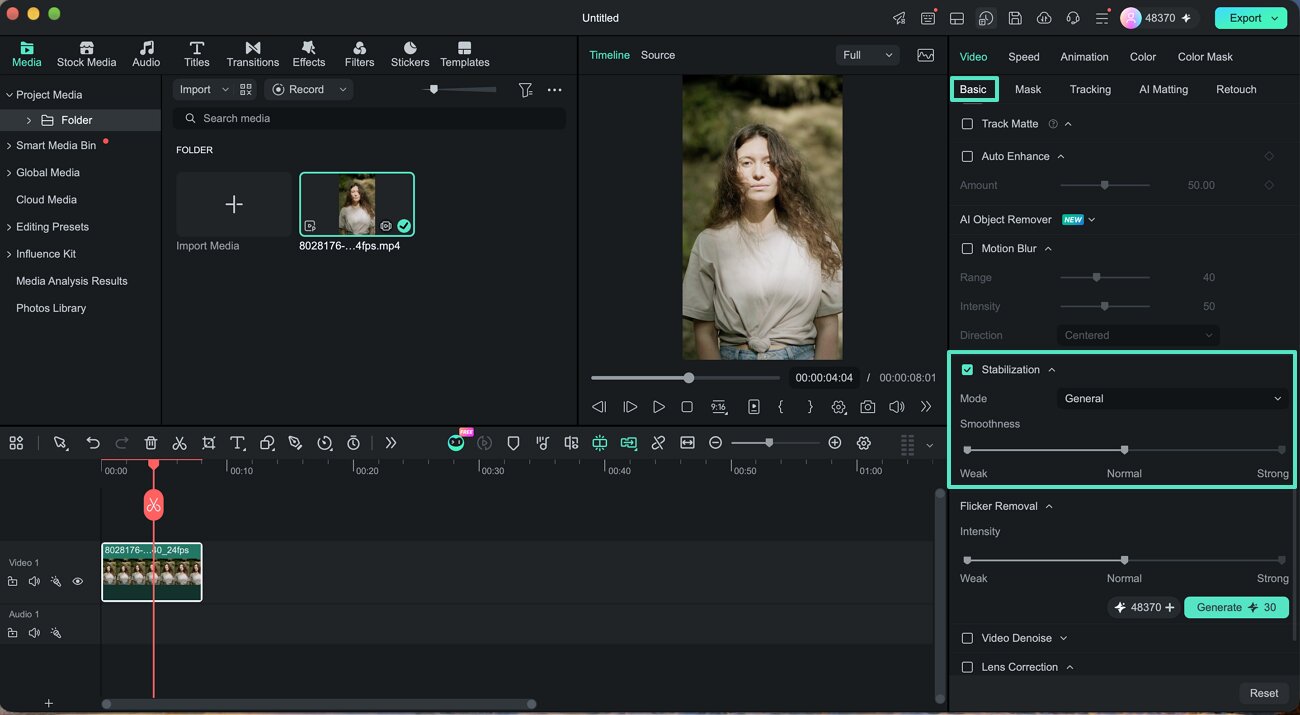Click the Generate button
The height and width of the screenshot is (715, 1300).
pos(1236,607)
